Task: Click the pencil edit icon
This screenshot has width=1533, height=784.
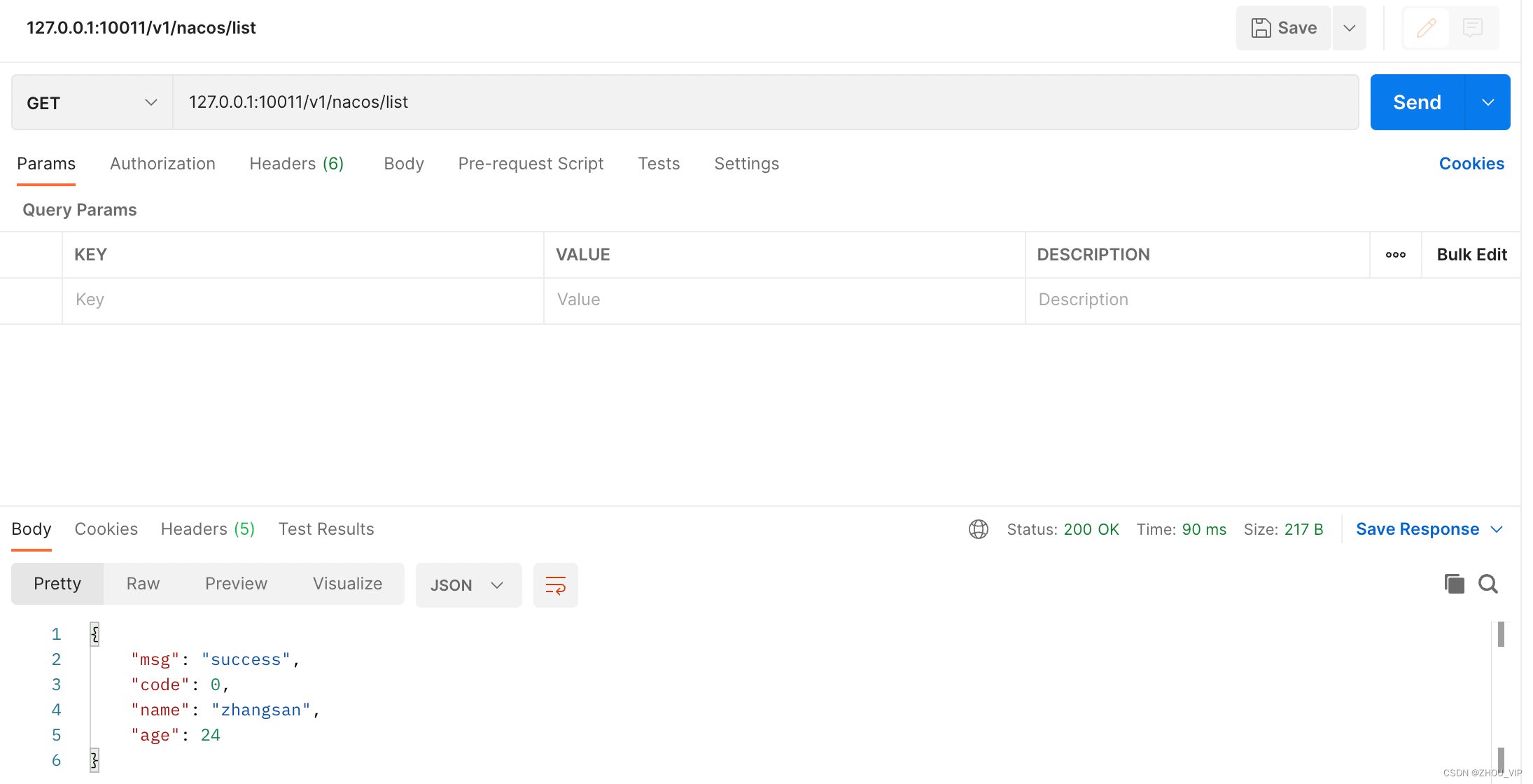Action: coord(1426,28)
